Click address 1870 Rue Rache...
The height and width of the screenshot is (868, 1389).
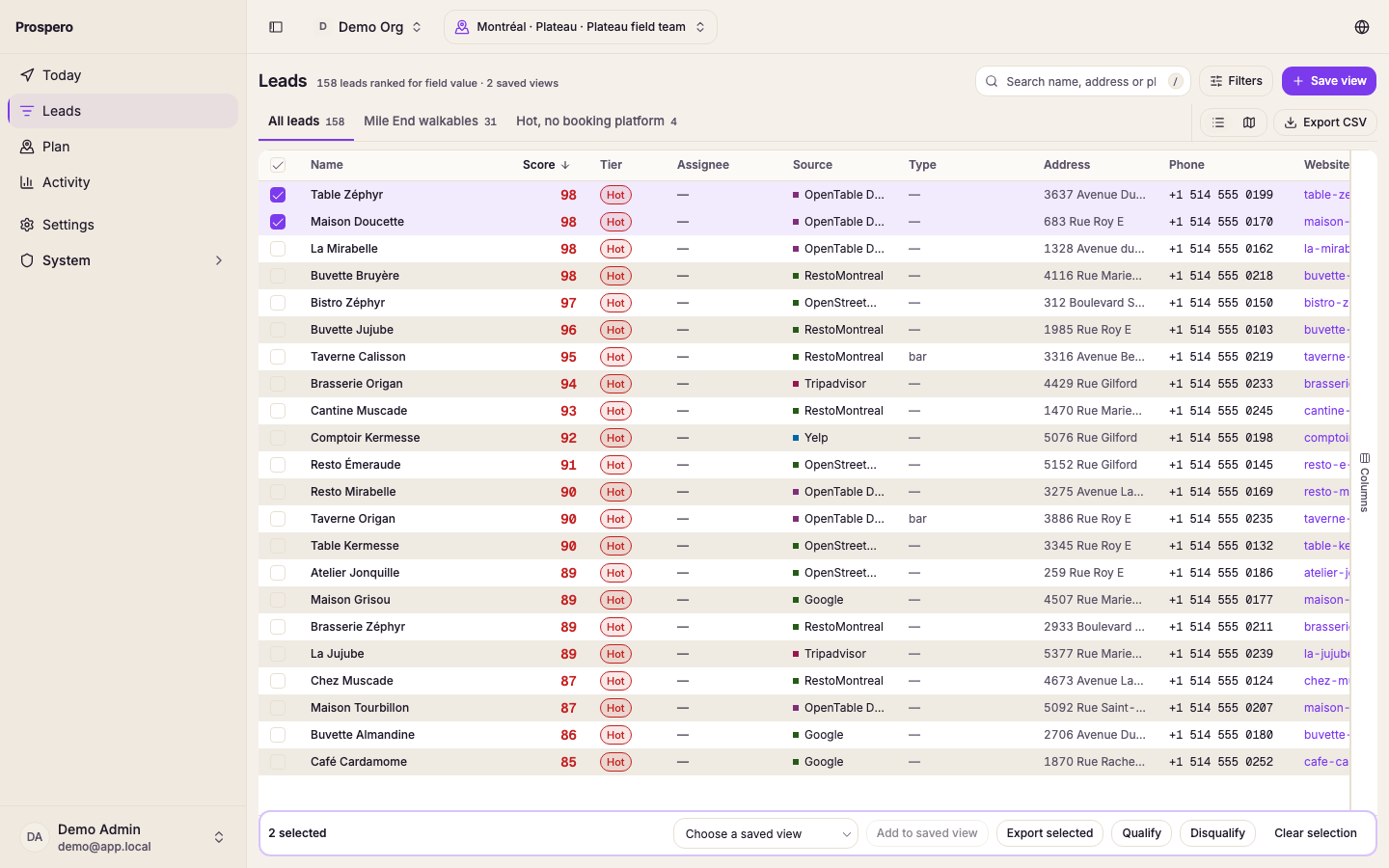tap(1095, 762)
